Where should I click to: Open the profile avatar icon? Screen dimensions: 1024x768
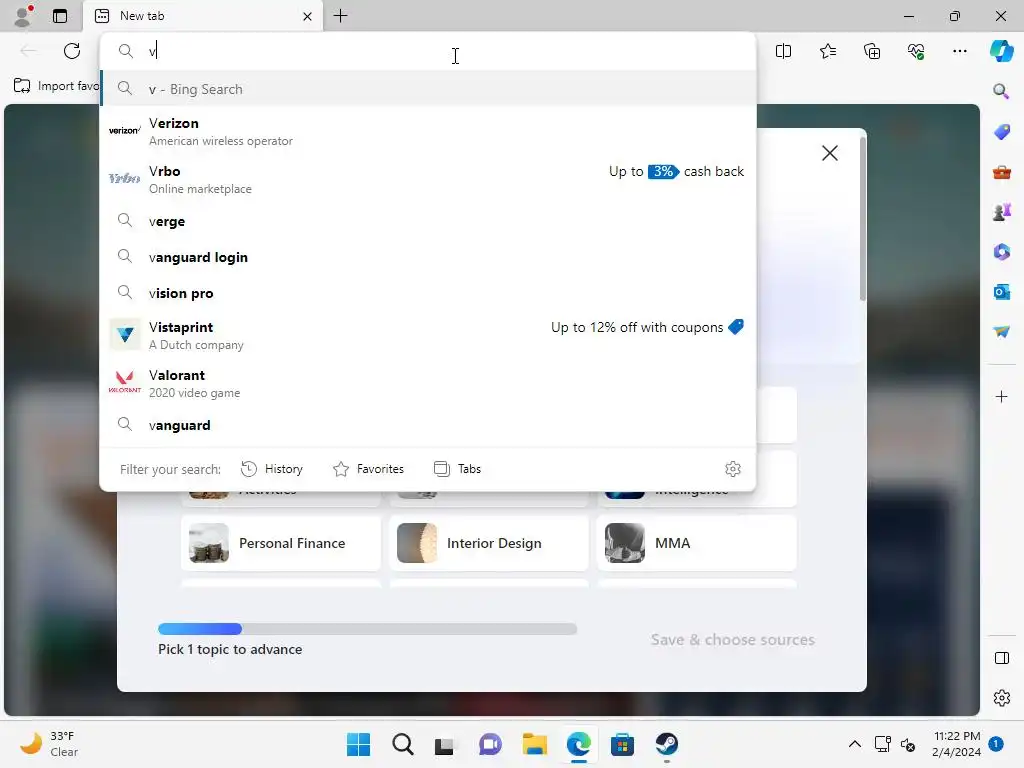click(x=23, y=16)
